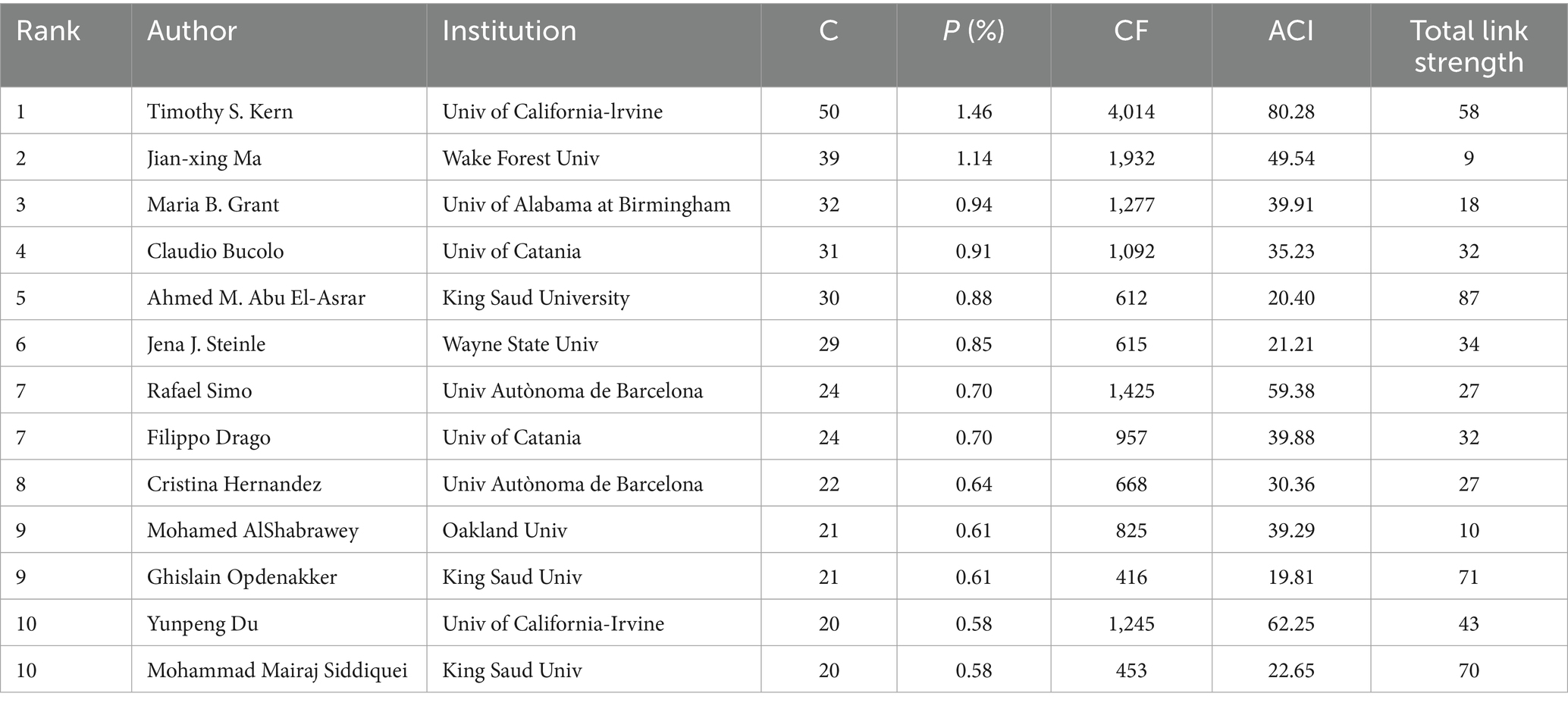Click the Institution column header
The height and width of the screenshot is (706, 1568).
(x=509, y=31)
